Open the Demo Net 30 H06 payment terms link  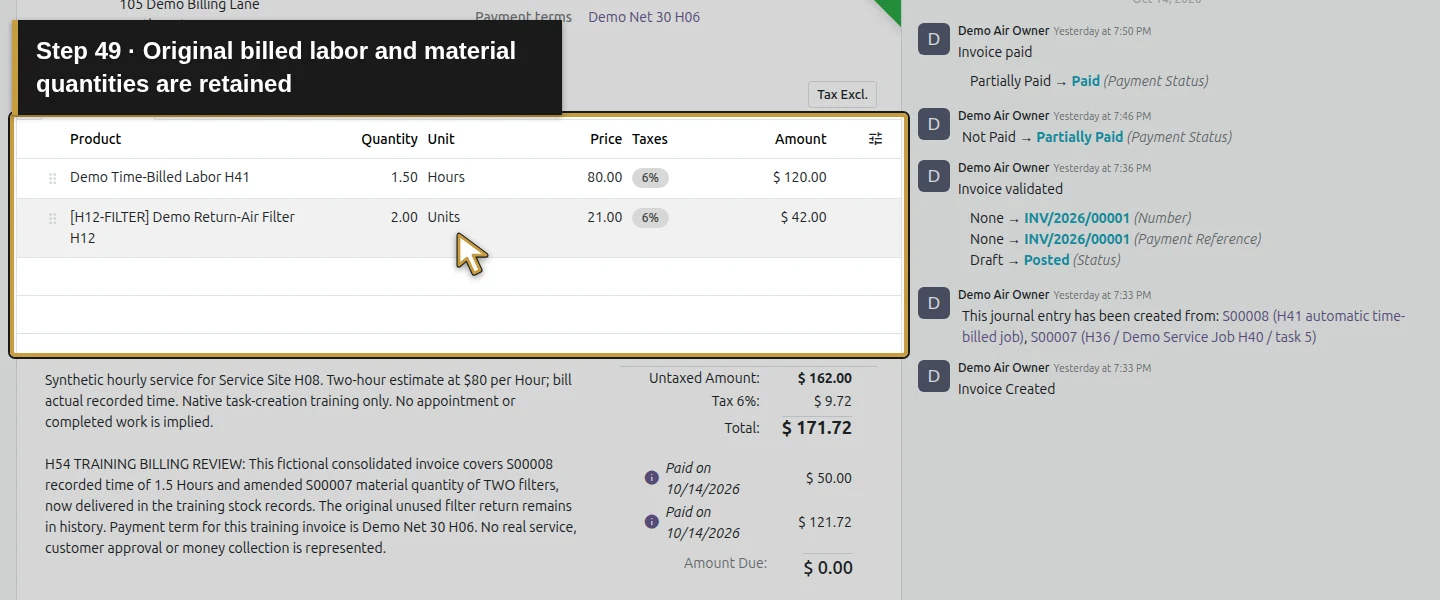(x=644, y=17)
